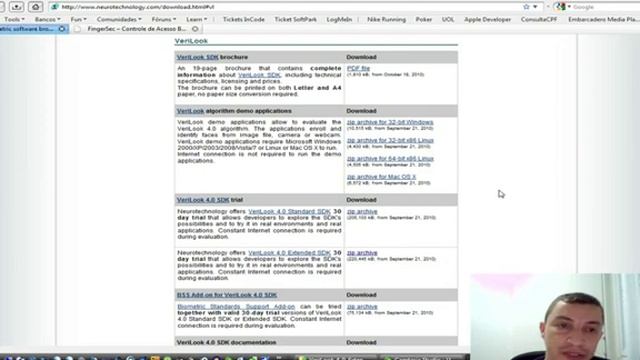
Task: Click the site favicon in the address bar
Action: coord(54,7)
